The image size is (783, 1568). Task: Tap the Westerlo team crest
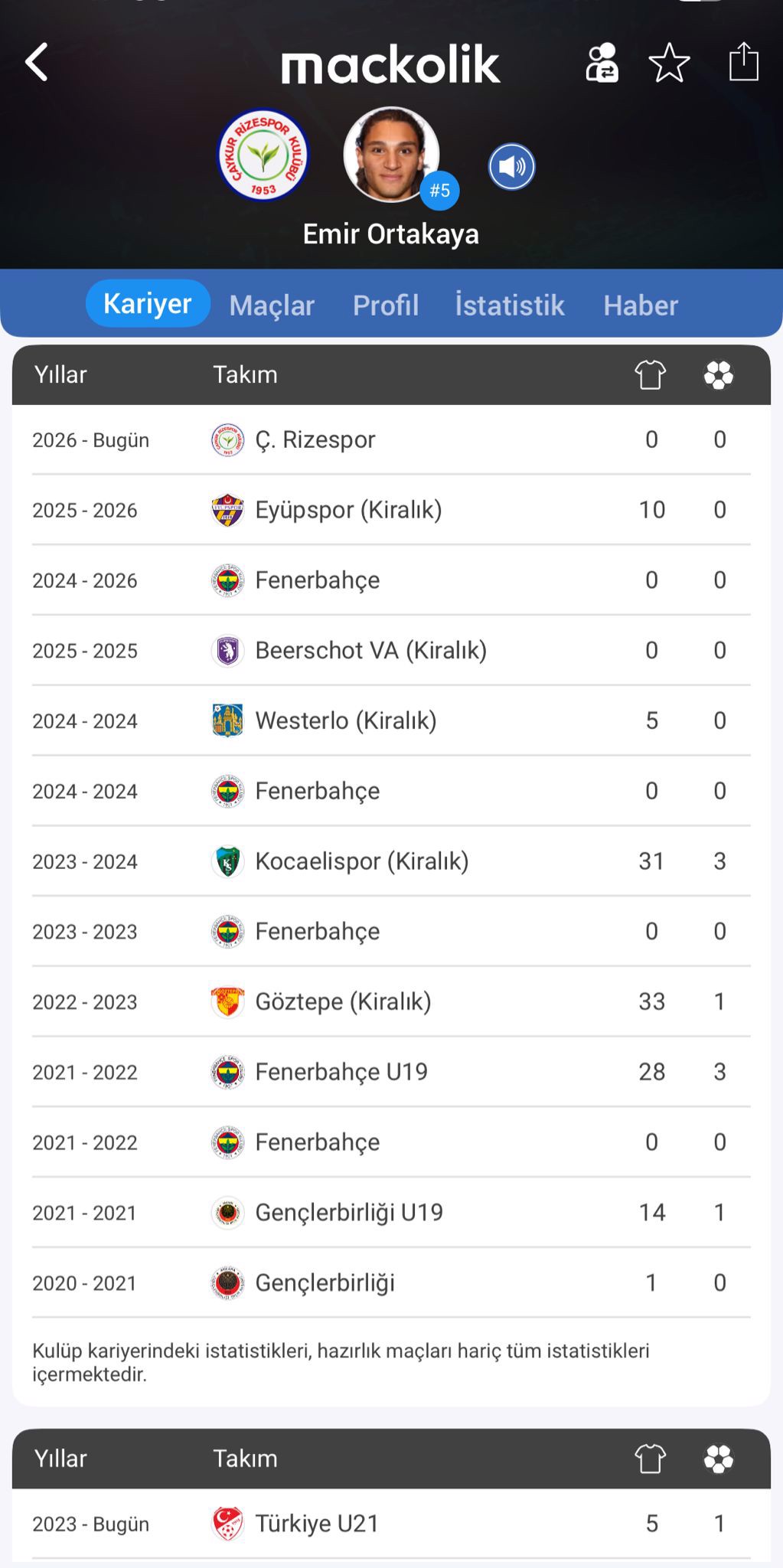[227, 720]
